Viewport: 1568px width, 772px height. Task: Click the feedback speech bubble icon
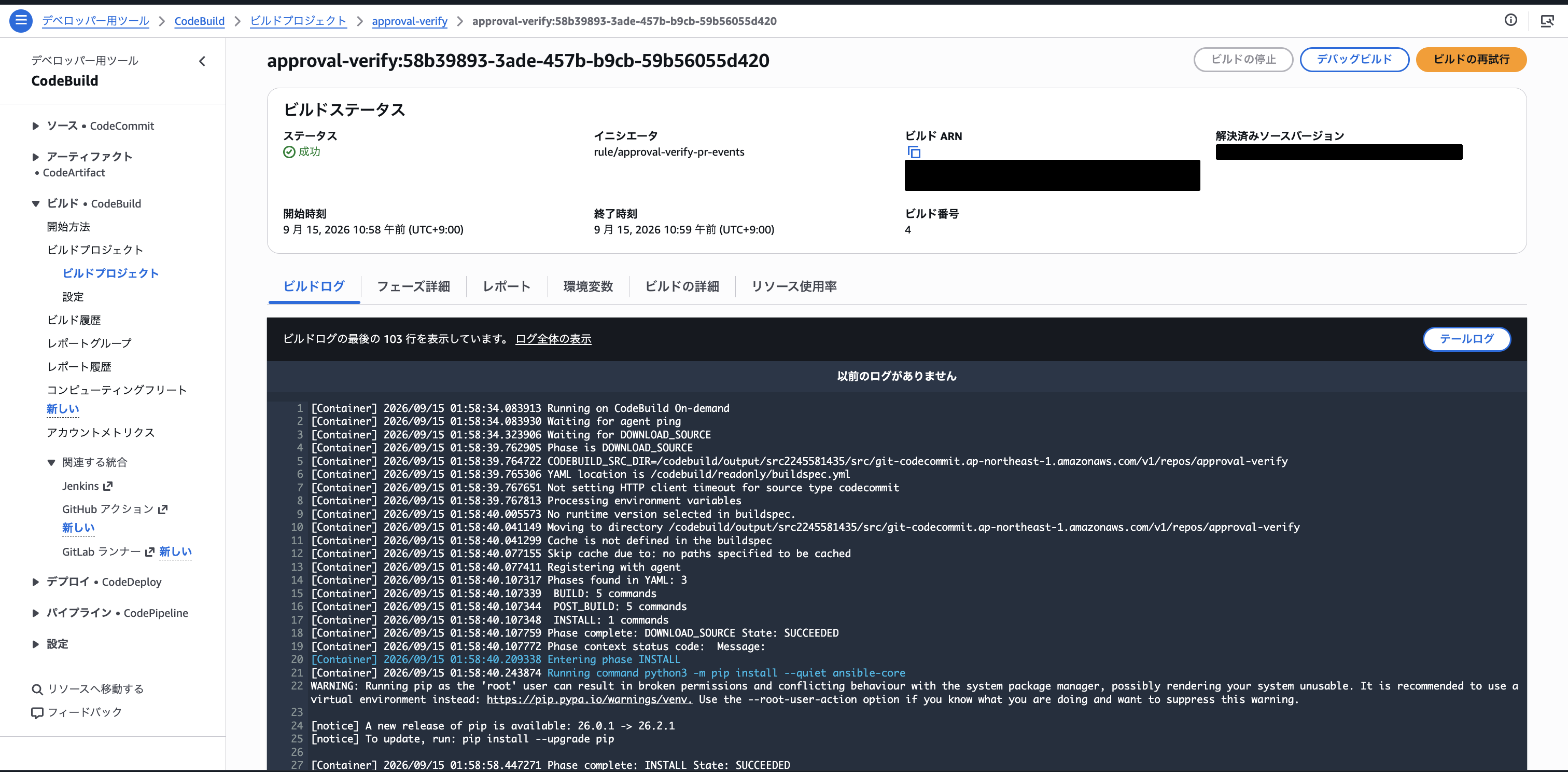click(37, 712)
